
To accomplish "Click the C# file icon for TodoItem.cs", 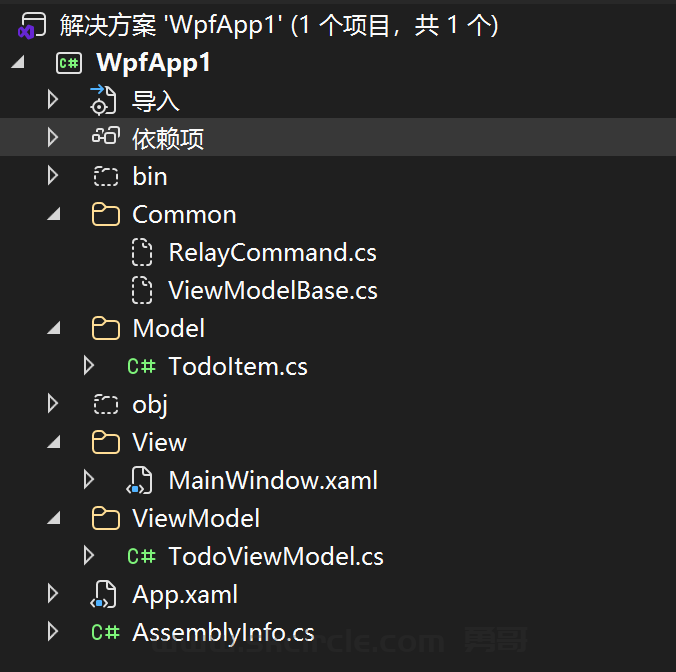I will pyautogui.click(x=141, y=367).
